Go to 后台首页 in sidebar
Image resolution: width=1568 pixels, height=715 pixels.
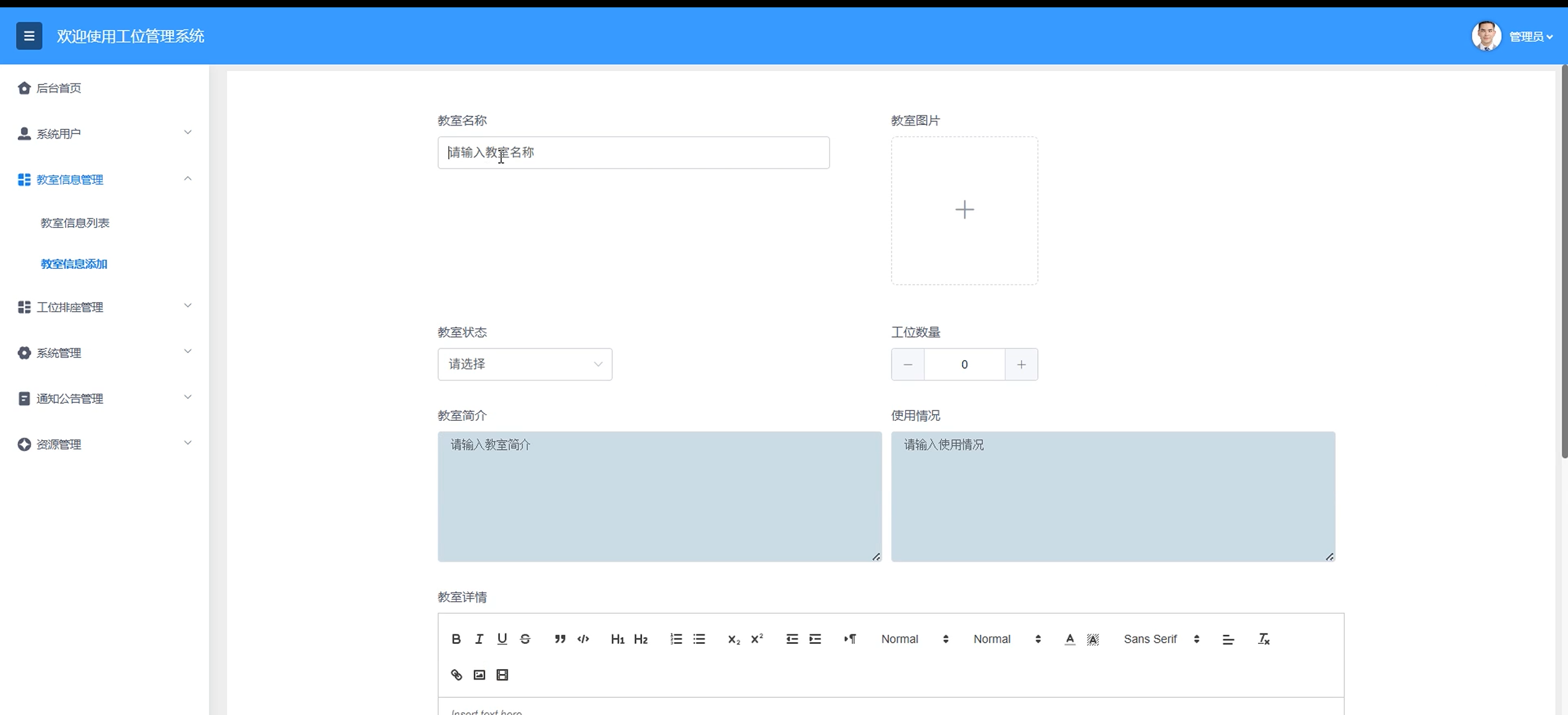[x=58, y=88]
